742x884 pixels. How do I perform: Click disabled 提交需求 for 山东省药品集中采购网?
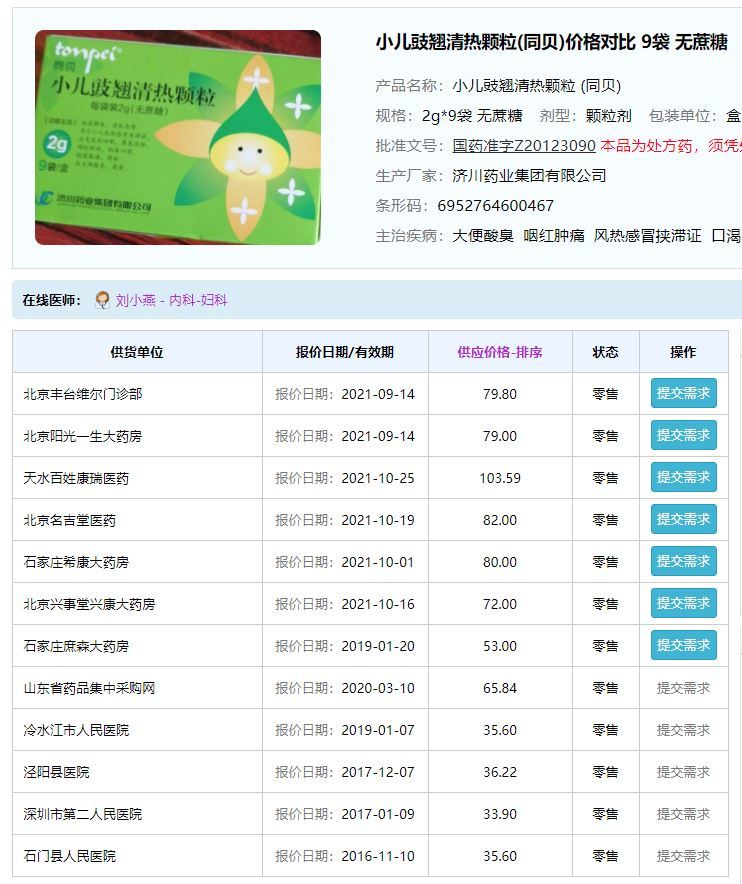683,688
